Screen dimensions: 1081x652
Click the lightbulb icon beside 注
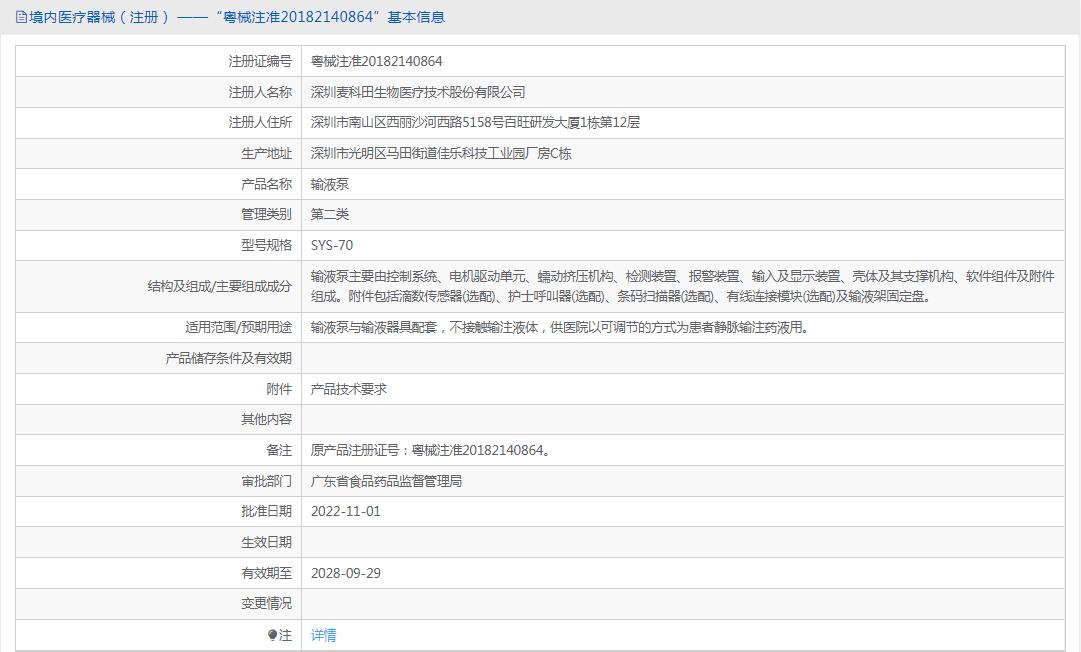coord(272,635)
